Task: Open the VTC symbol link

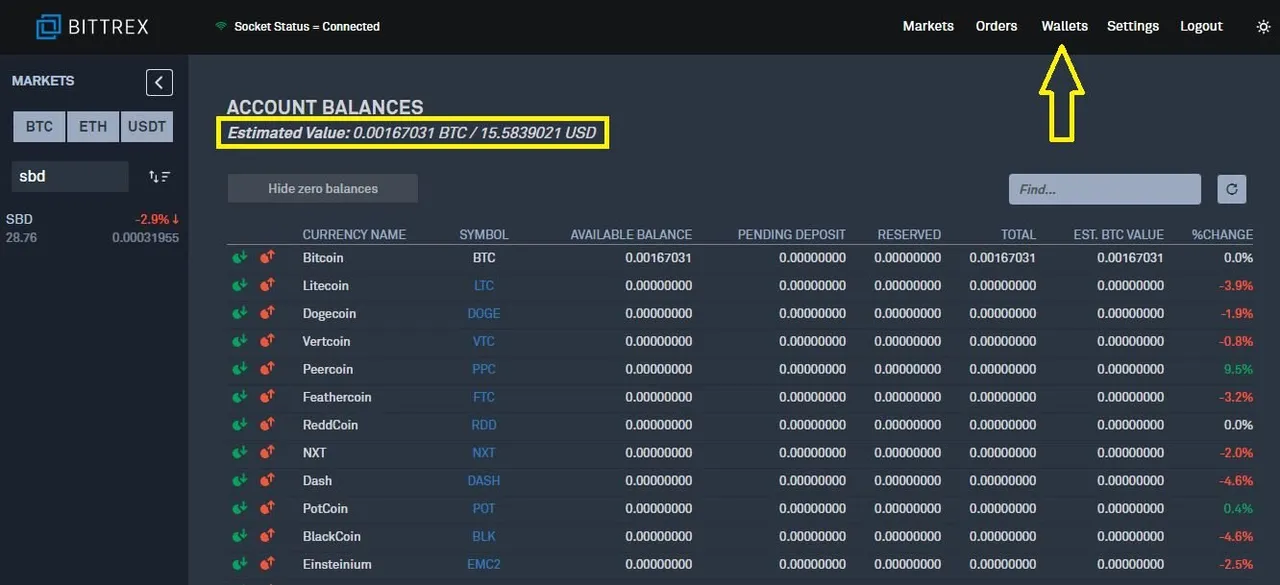Action: [484, 341]
